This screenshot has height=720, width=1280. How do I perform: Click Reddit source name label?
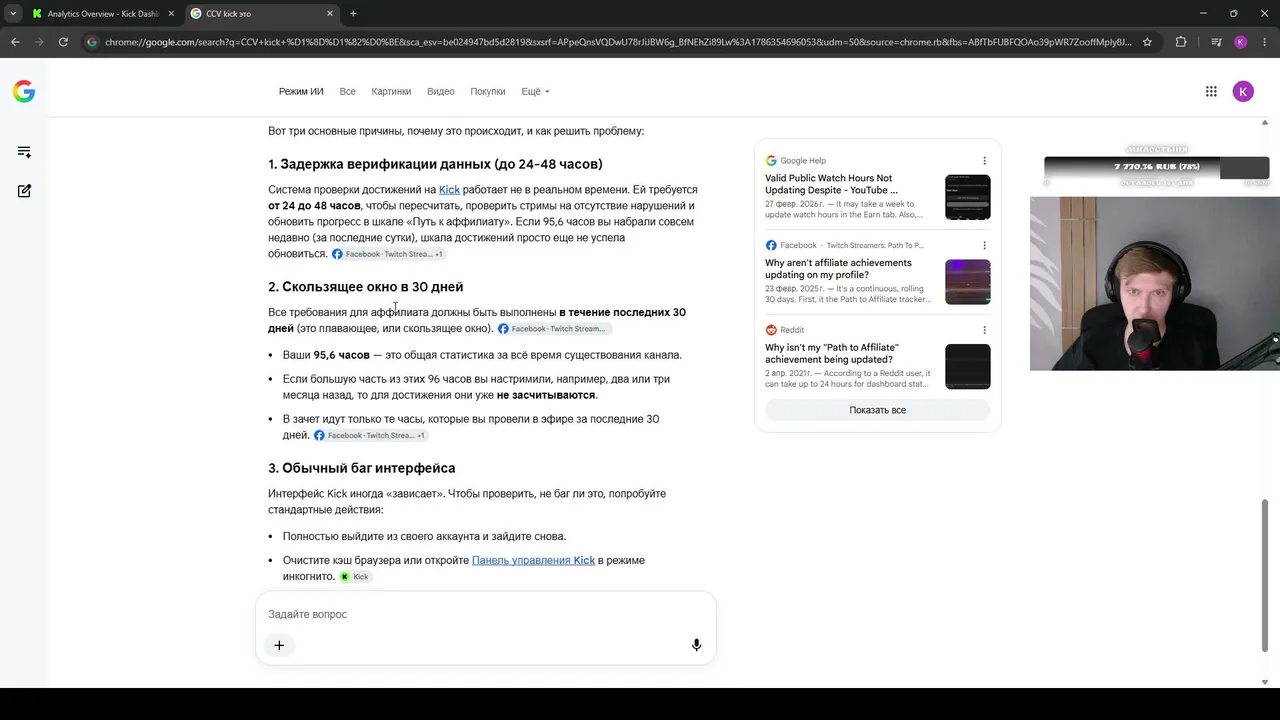tap(792, 330)
